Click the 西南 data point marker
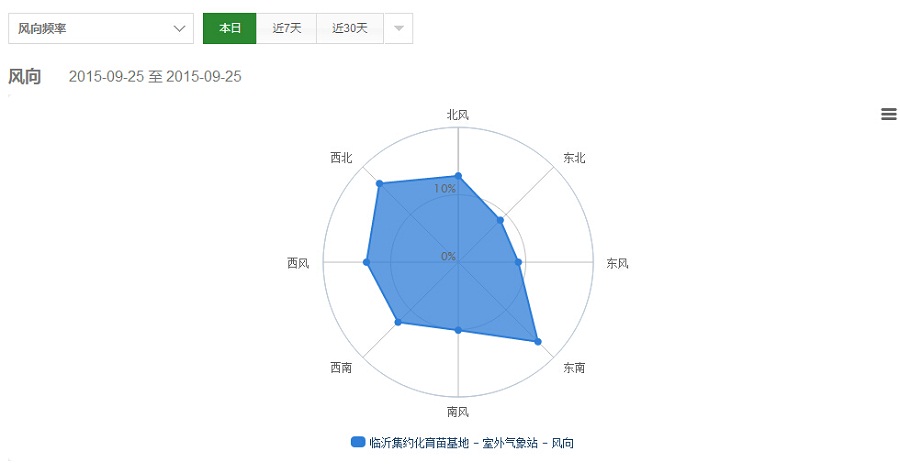The width and height of the screenshot is (900, 473). (x=398, y=322)
